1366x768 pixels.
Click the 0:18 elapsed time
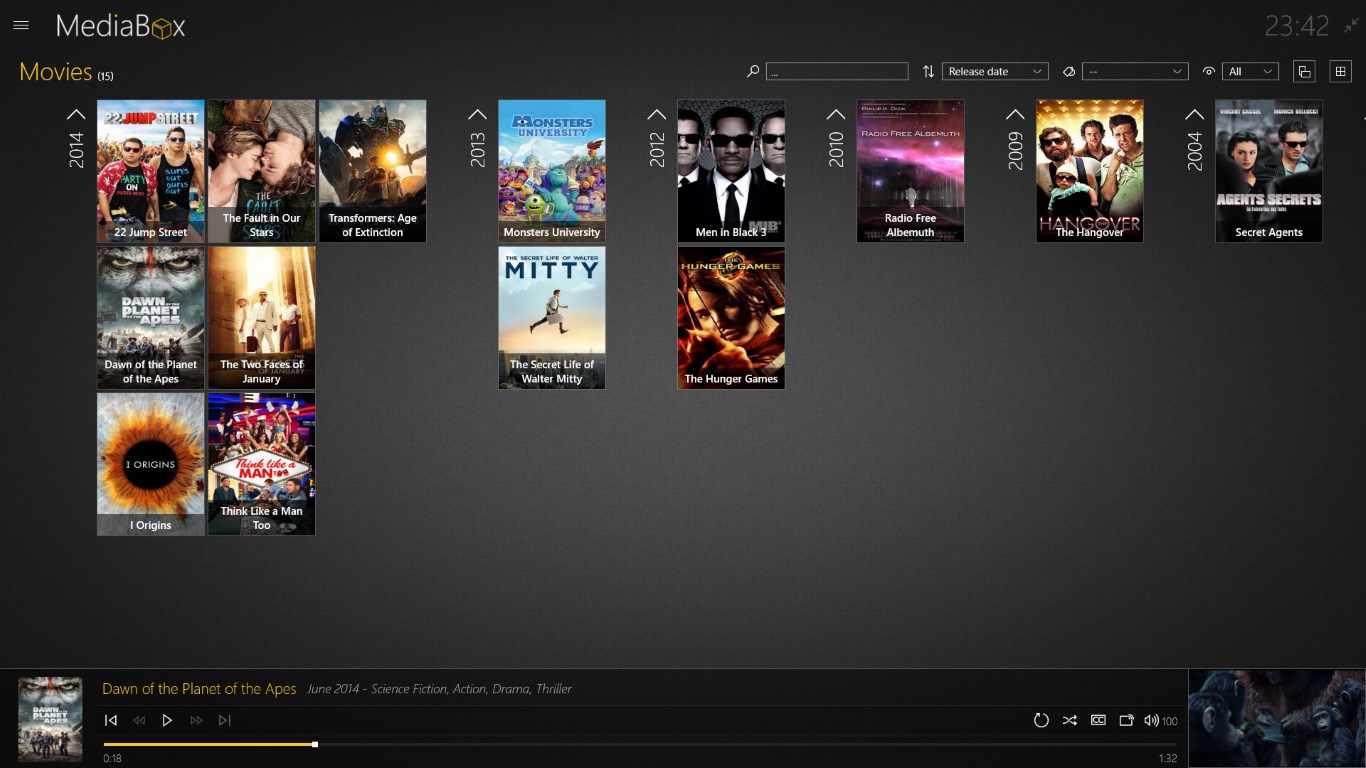[112, 759]
